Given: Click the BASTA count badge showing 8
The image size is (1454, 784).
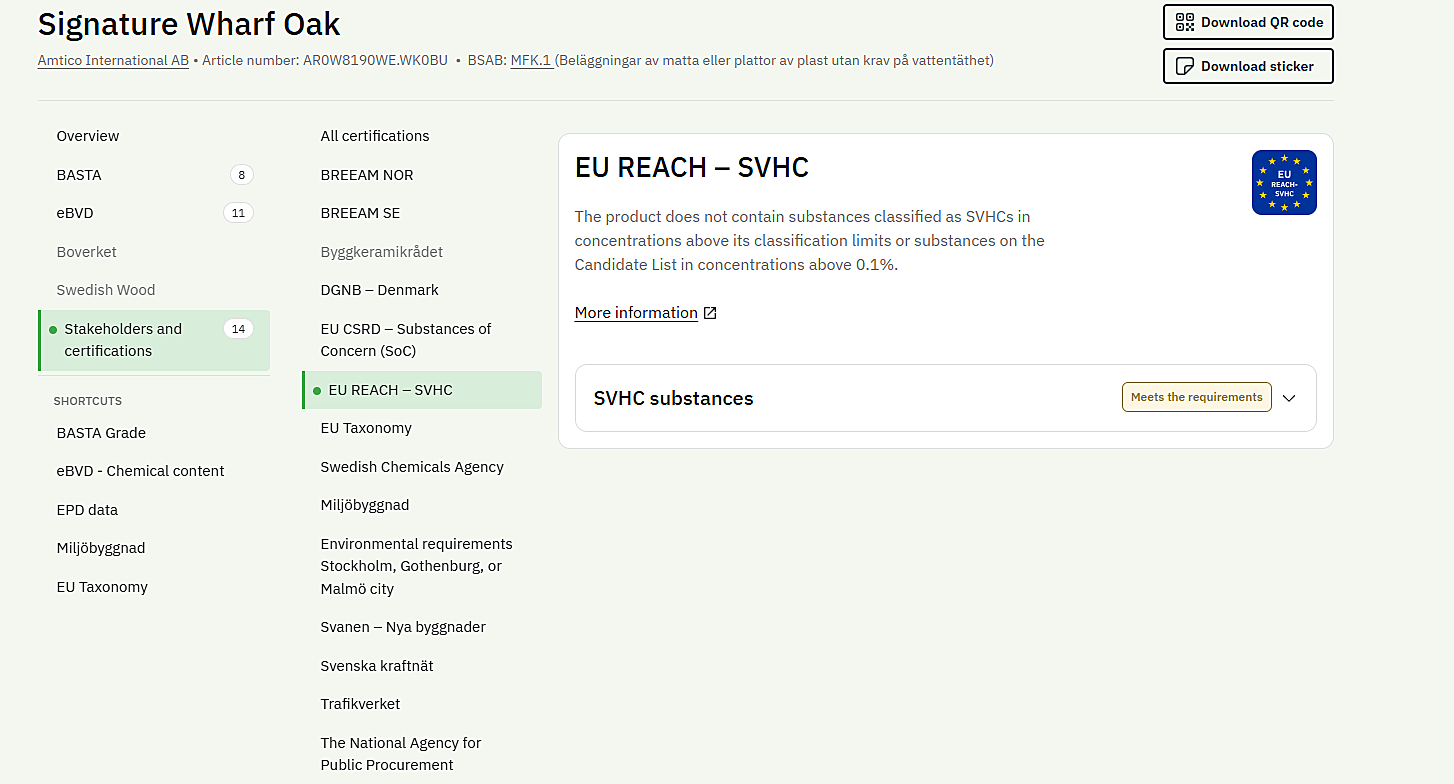Looking at the screenshot, I should 241,175.
